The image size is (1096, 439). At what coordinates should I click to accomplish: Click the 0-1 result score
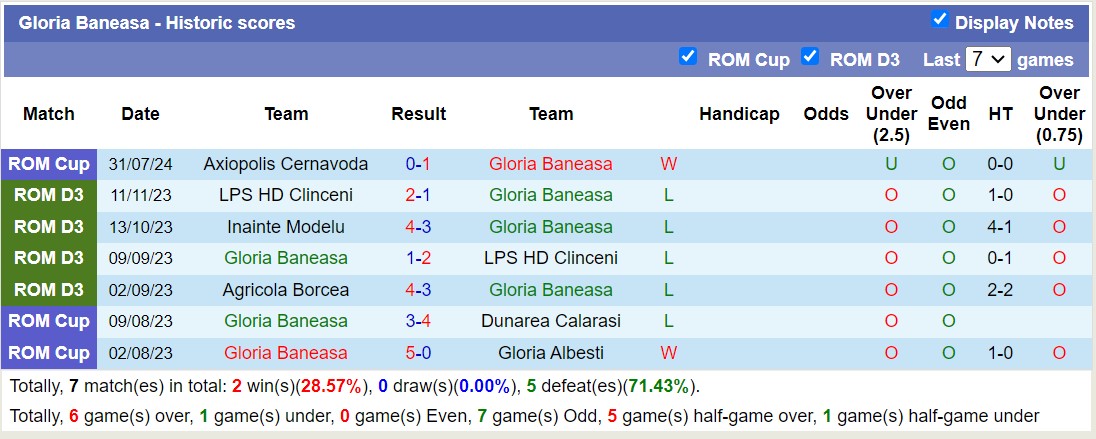tap(418, 164)
